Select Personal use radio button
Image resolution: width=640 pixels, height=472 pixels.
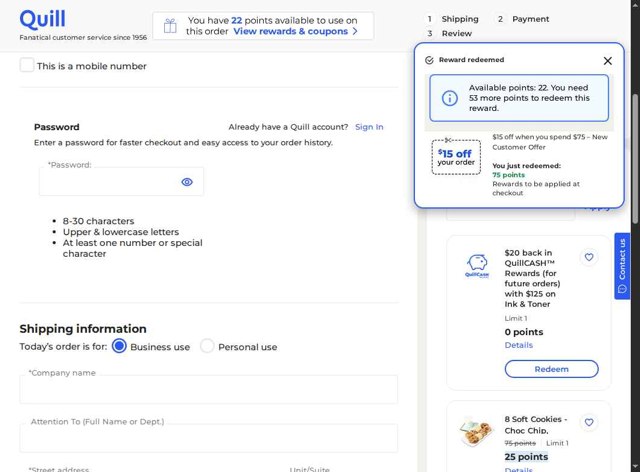[207, 346]
